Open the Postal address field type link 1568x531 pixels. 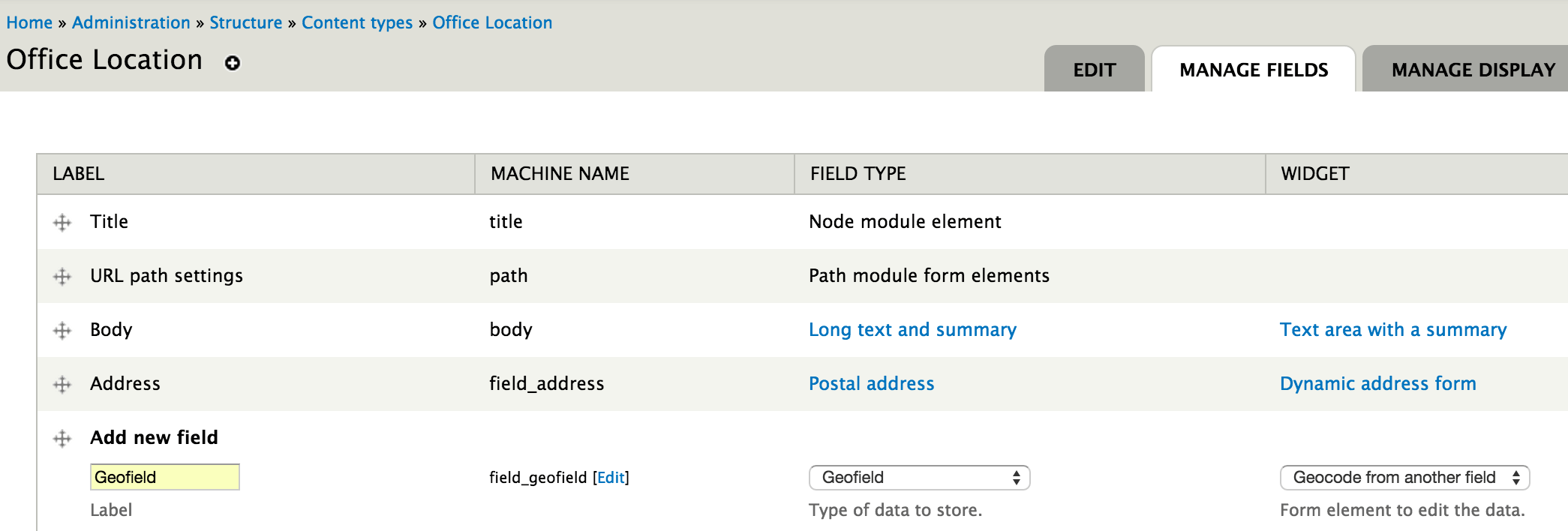[x=871, y=384]
